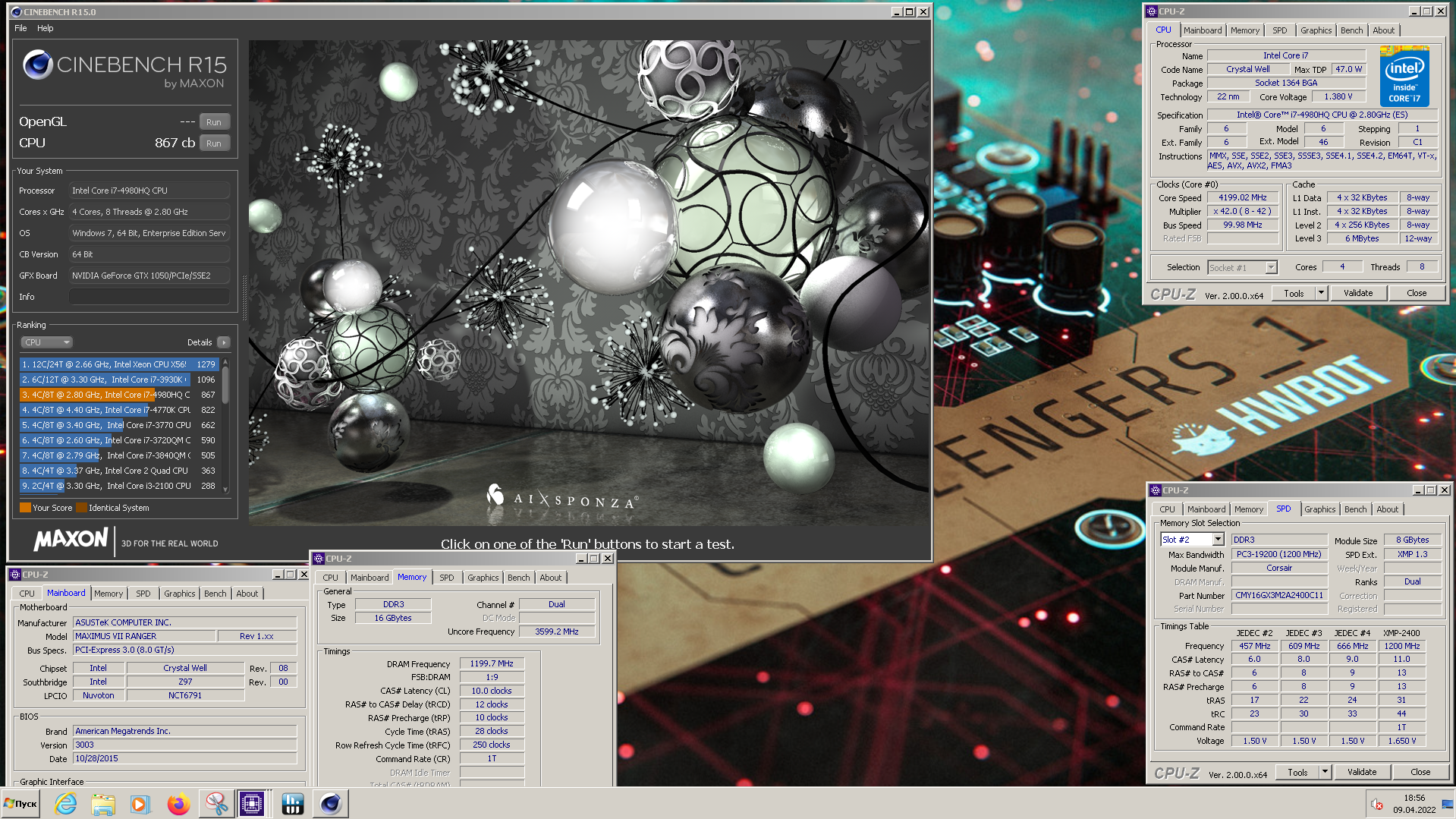Click the DRAM Frequency value 1199.7 MHz
This screenshot has height=819, width=1456.
492,663
